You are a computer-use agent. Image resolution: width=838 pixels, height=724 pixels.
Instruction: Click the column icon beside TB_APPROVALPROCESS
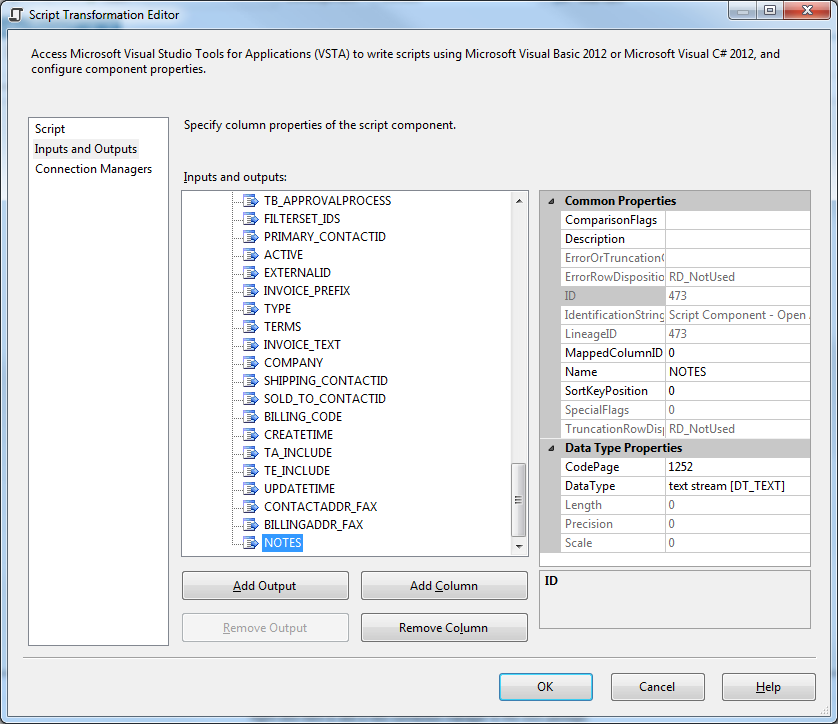(248, 200)
